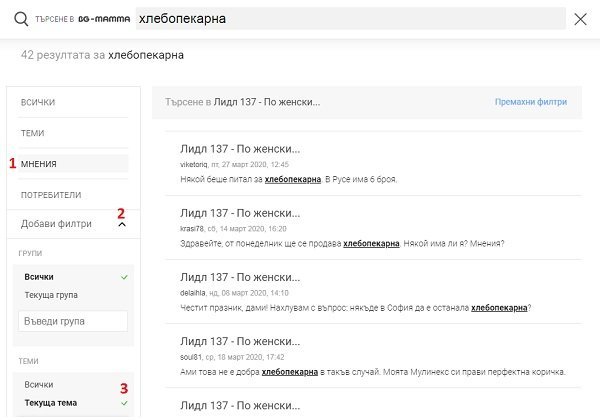This screenshot has height=420, width=600.
Task: Collapse the Добави филтри chevron
Action: point(122,224)
